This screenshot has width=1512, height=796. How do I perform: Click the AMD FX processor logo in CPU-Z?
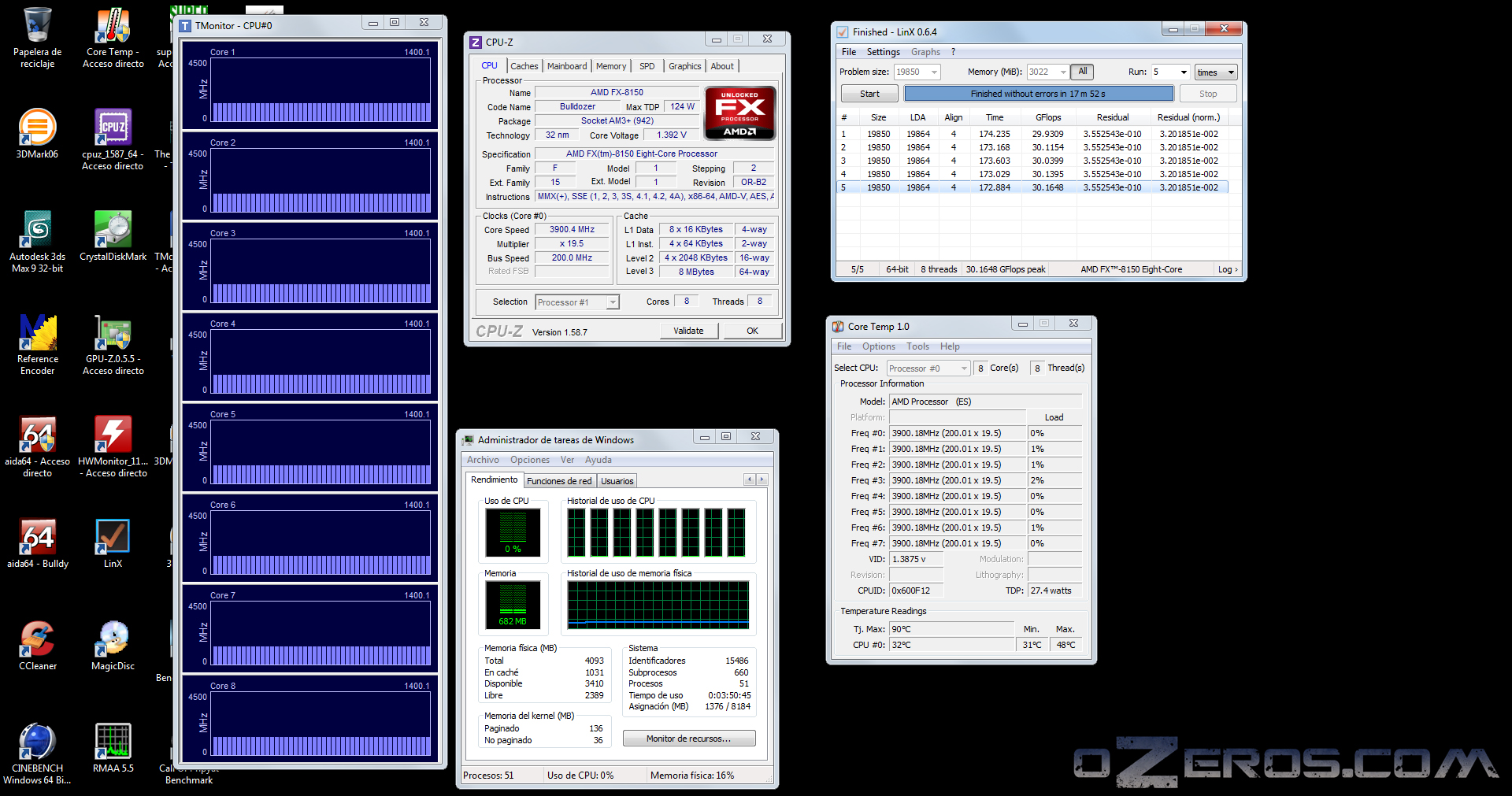pyautogui.click(x=739, y=113)
